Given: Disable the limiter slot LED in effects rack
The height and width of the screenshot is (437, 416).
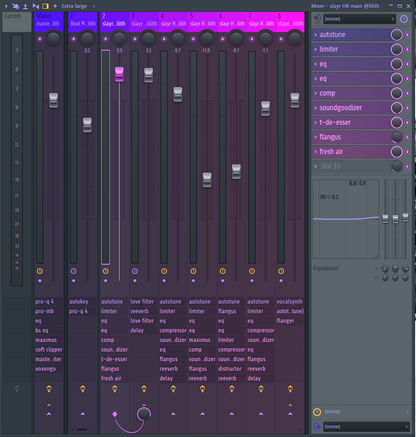Looking at the screenshot, I should (407, 49).
